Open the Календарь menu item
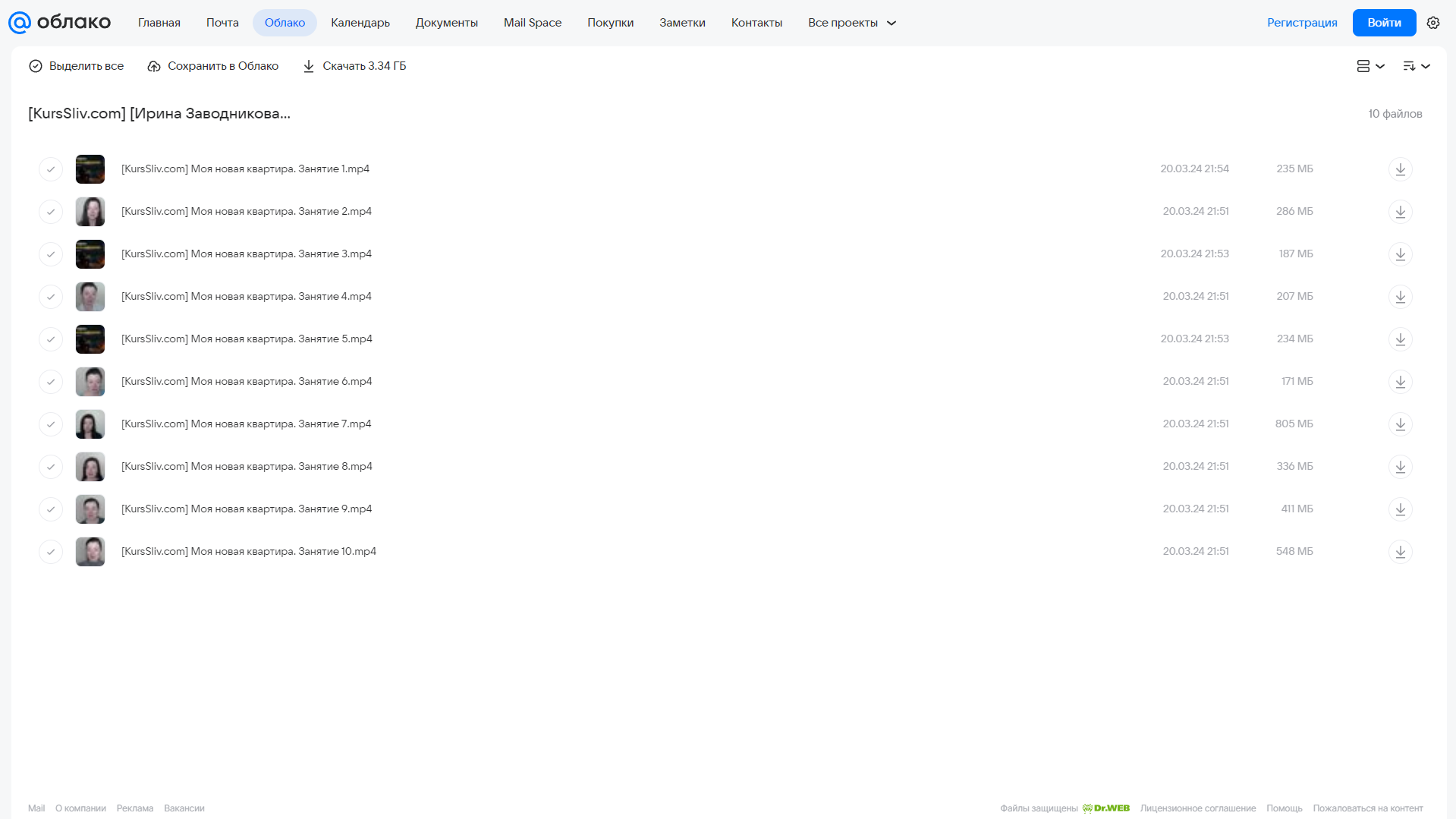This screenshot has width=1456, height=819. (x=360, y=23)
